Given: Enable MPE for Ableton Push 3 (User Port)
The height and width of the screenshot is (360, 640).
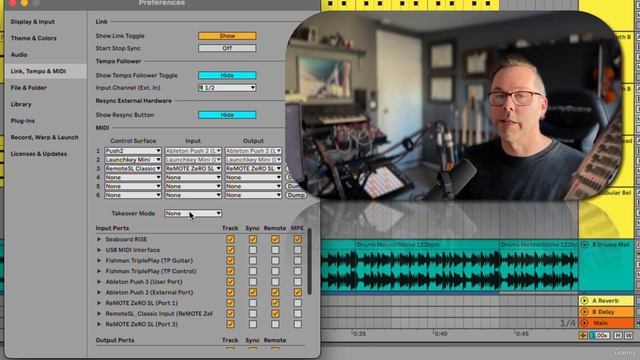Looking at the screenshot, I should (x=298, y=282).
